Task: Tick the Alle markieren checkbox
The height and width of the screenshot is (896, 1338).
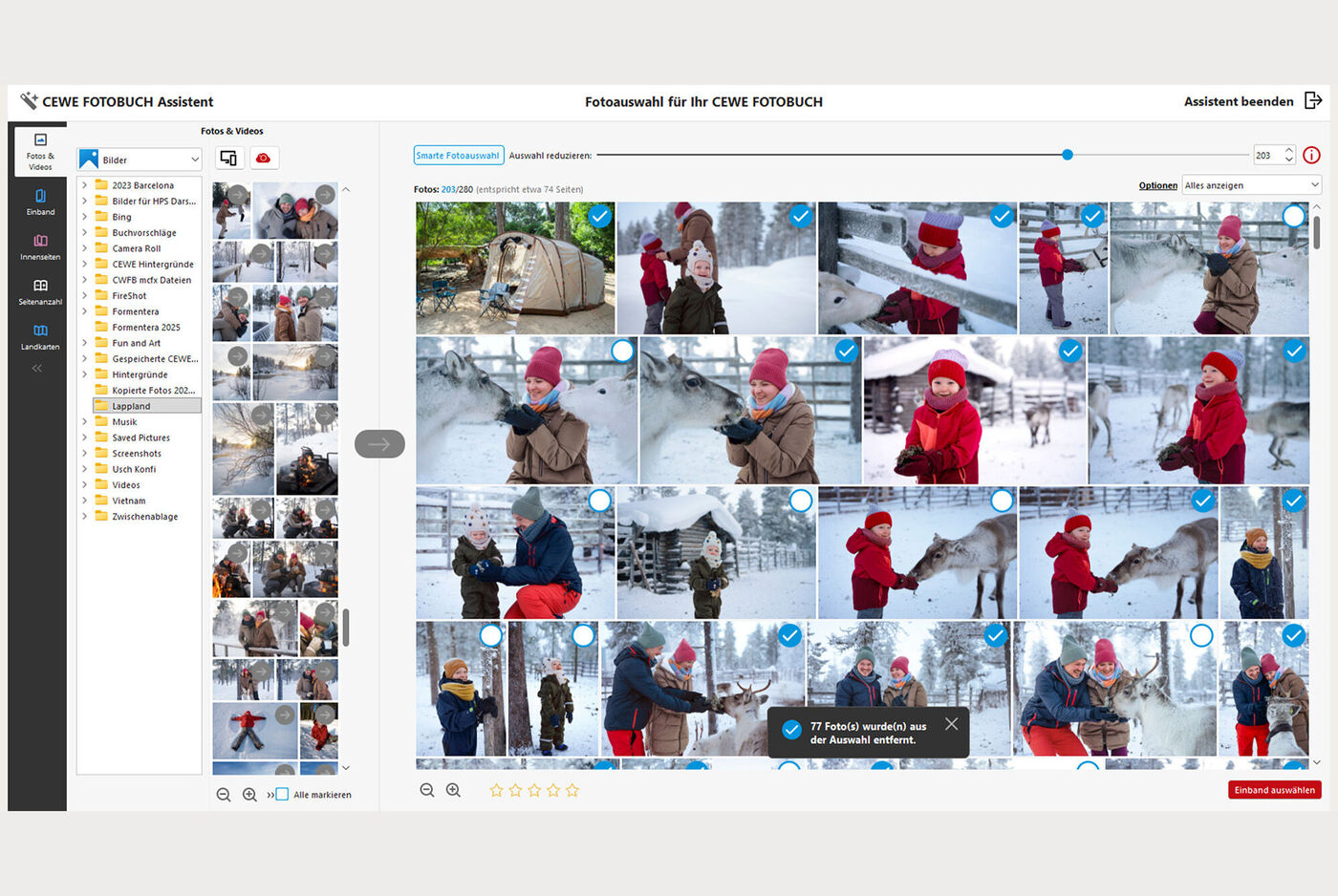Action: coord(282,795)
